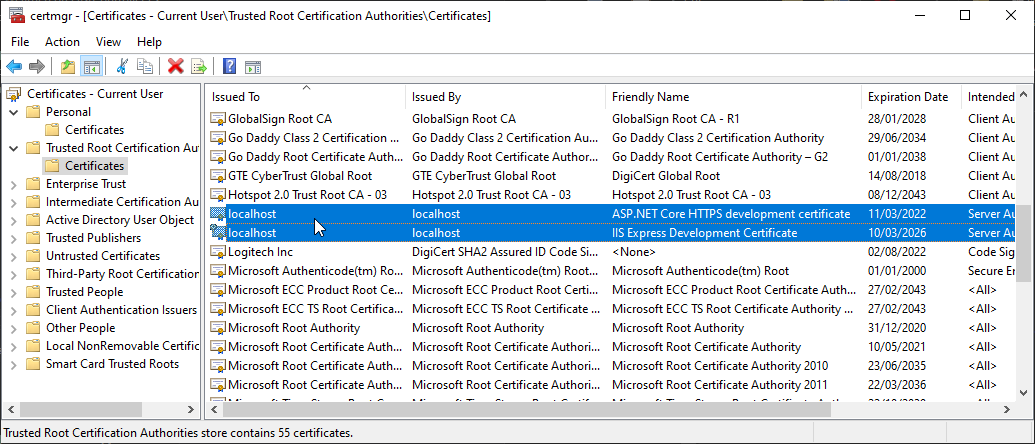Sort by the Issued By column header
This screenshot has width=1035, height=444.
coord(505,97)
